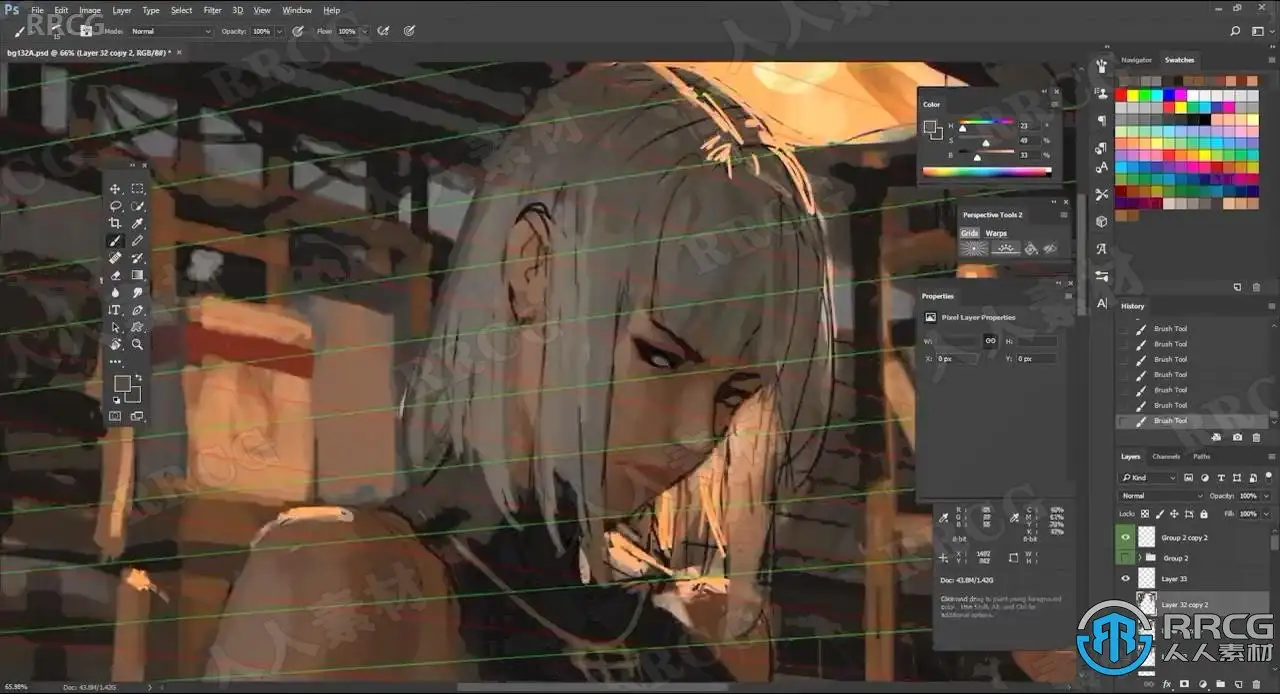Swap foreground and background colors arrows
The width and height of the screenshot is (1280, 694).
click(x=138, y=378)
